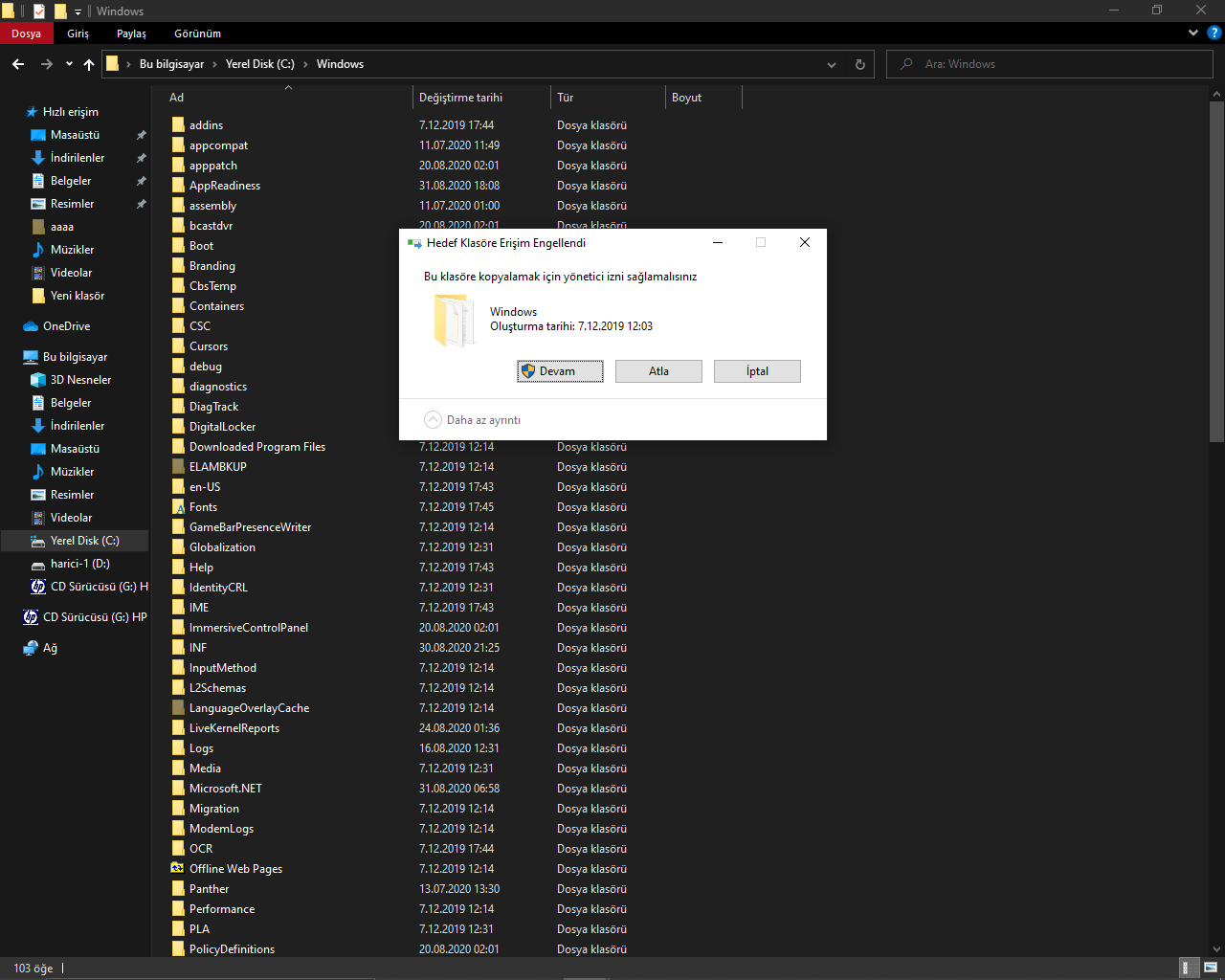
Task: Select harici-1 (D:) drive in the sidebar
Action: (80, 564)
